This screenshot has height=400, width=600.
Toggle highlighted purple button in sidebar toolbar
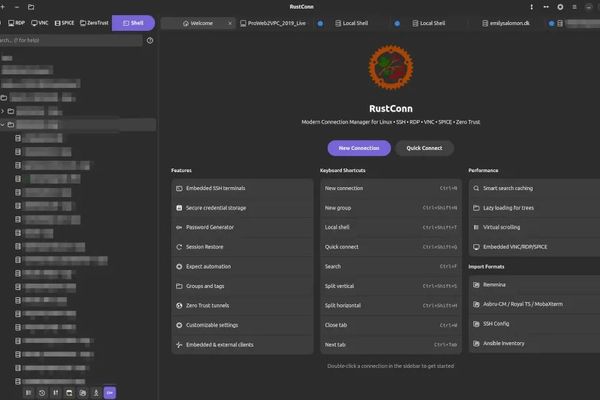point(110,393)
